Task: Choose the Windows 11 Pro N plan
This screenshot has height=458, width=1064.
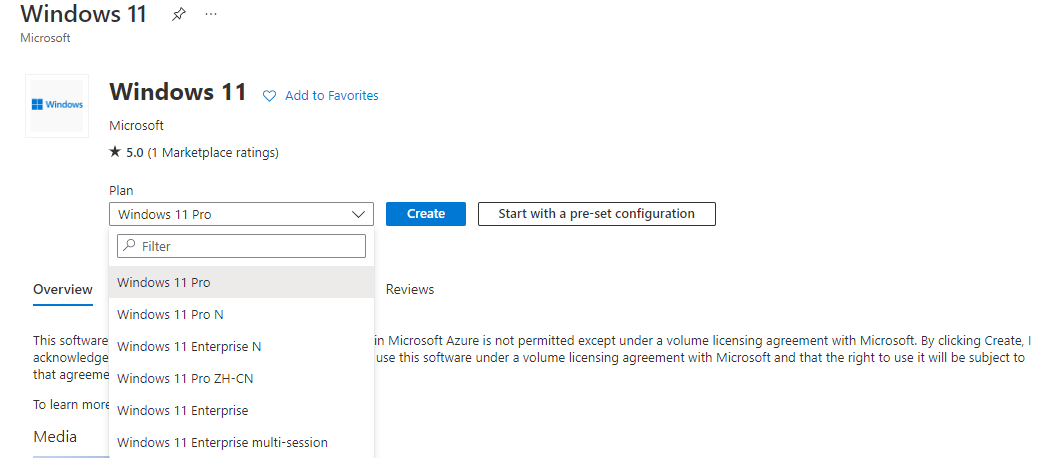Action: tap(170, 315)
